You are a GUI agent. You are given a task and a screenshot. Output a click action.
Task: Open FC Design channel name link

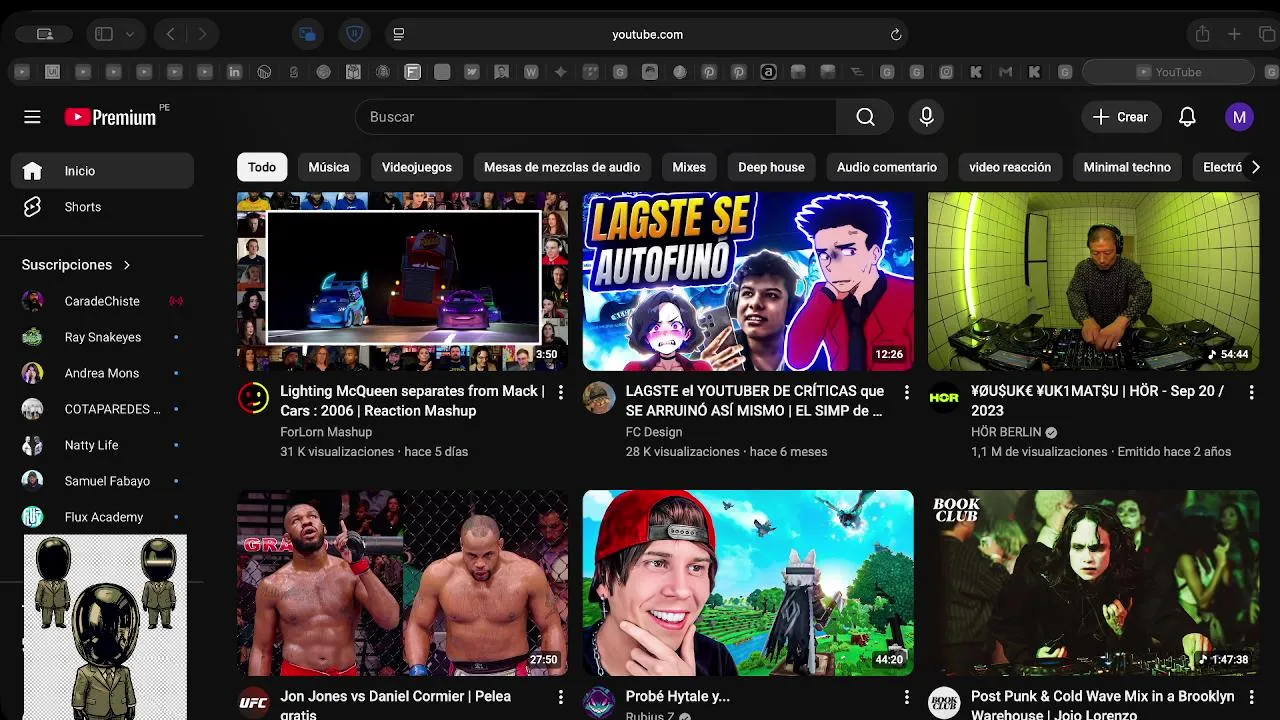click(654, 432)
